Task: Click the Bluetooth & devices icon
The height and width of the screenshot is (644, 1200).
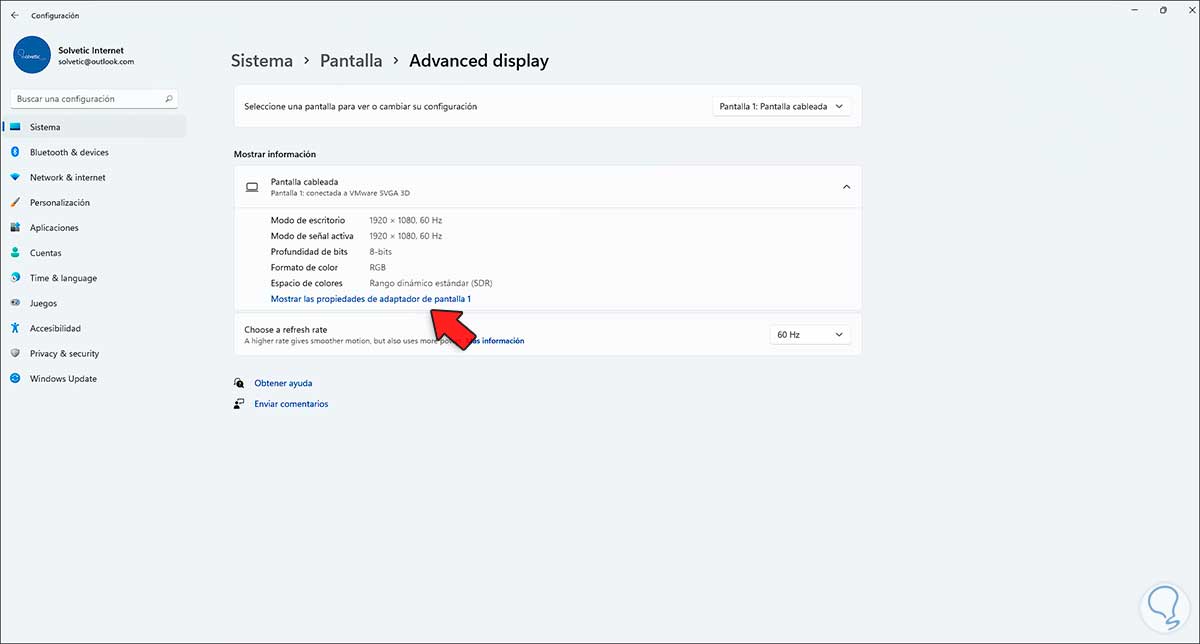Action: coord(15,152)
